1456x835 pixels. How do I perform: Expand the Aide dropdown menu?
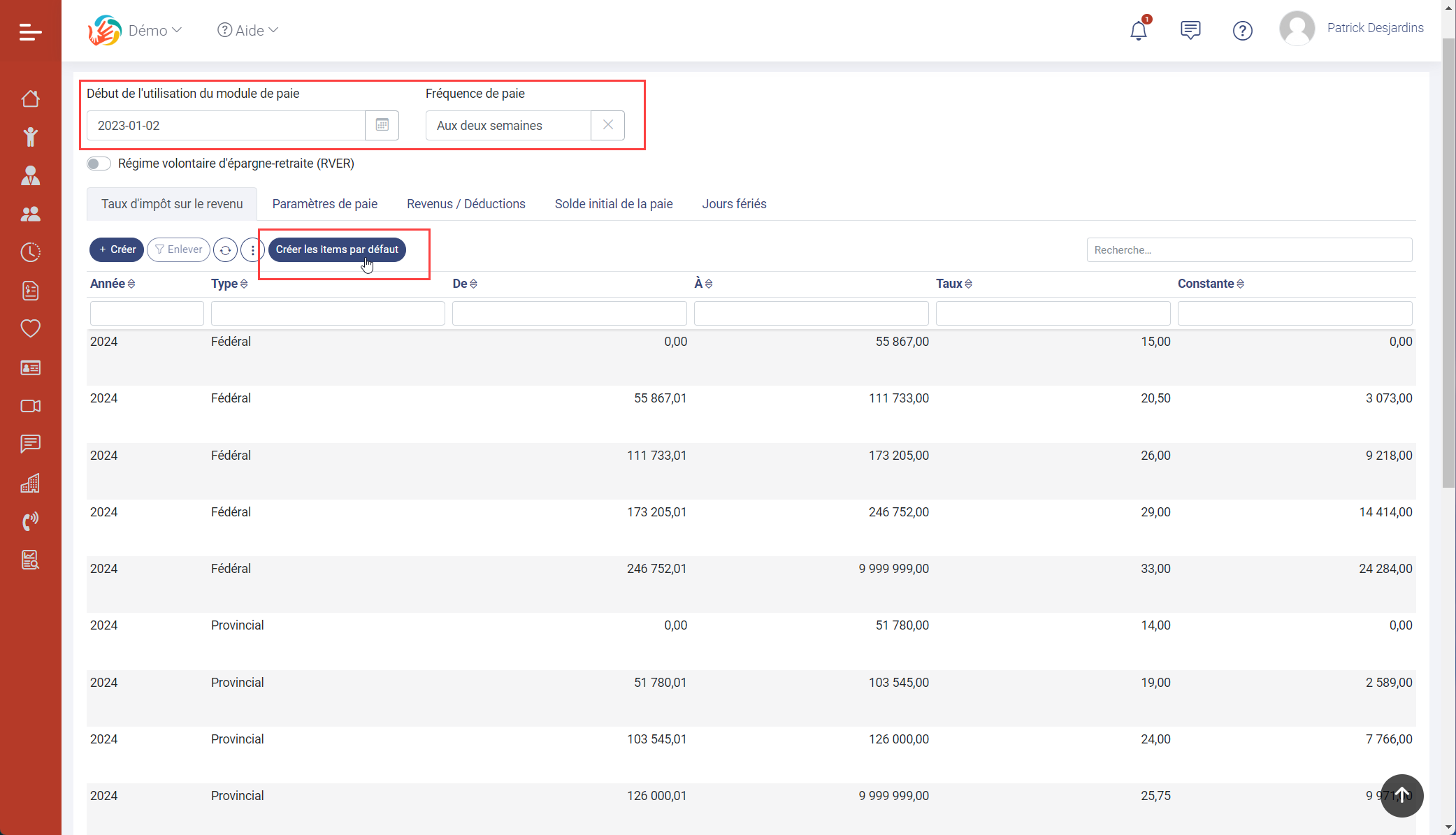pos(248,30)
